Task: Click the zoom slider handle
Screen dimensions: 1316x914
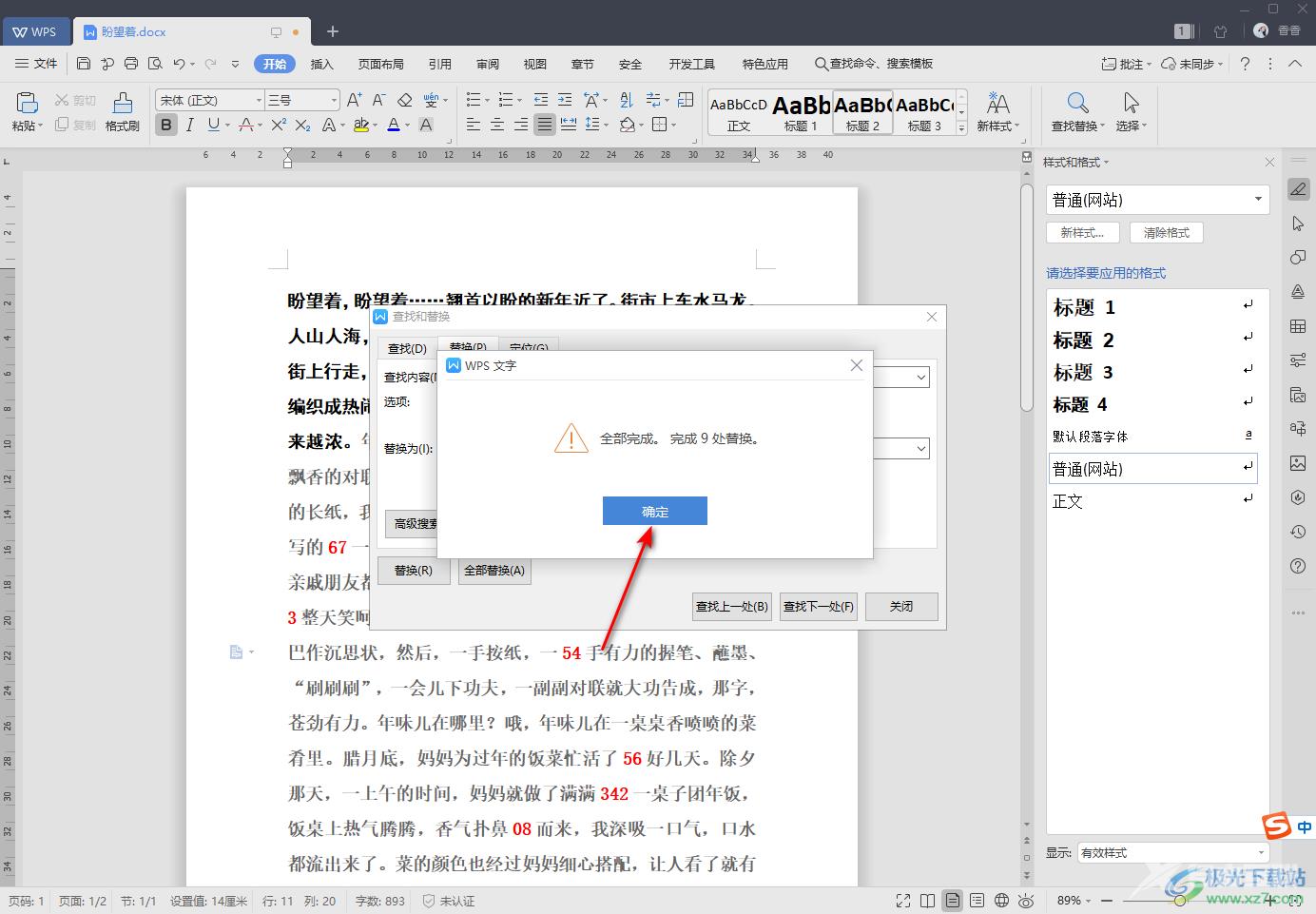Action: (x=1180, y=900)
